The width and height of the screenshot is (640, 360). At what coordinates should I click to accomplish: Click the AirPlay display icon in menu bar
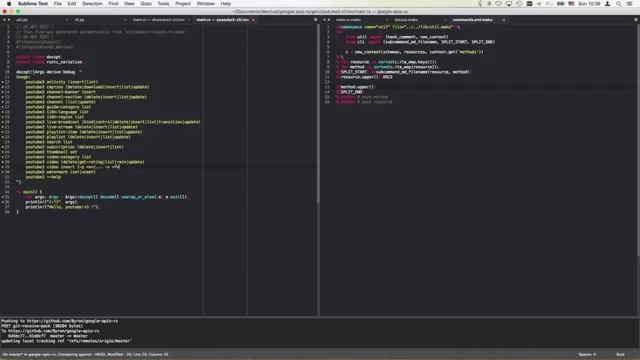pos(509,4)
